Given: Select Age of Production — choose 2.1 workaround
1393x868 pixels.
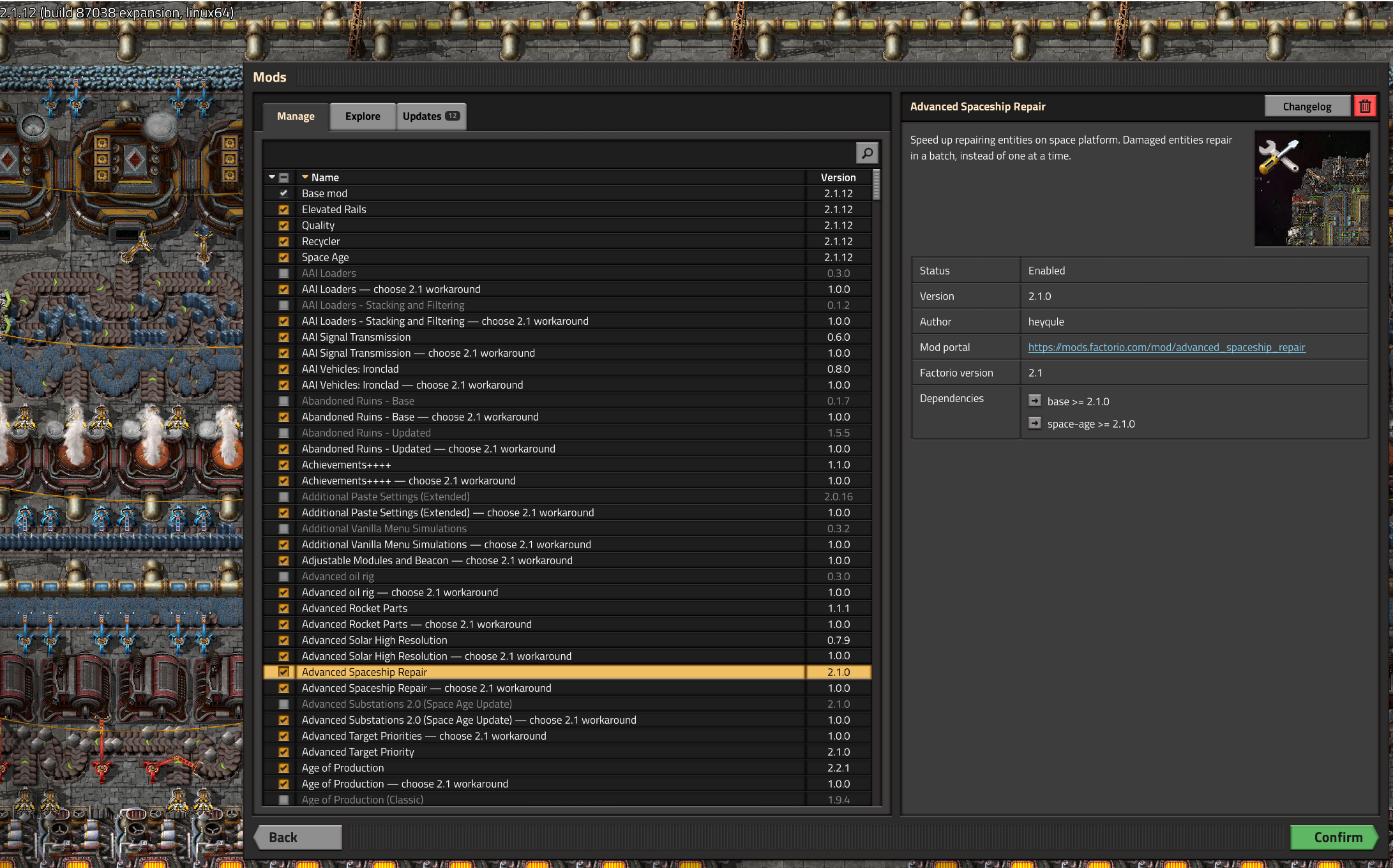Looking at the screenshot, I should (x=567, y=784).
